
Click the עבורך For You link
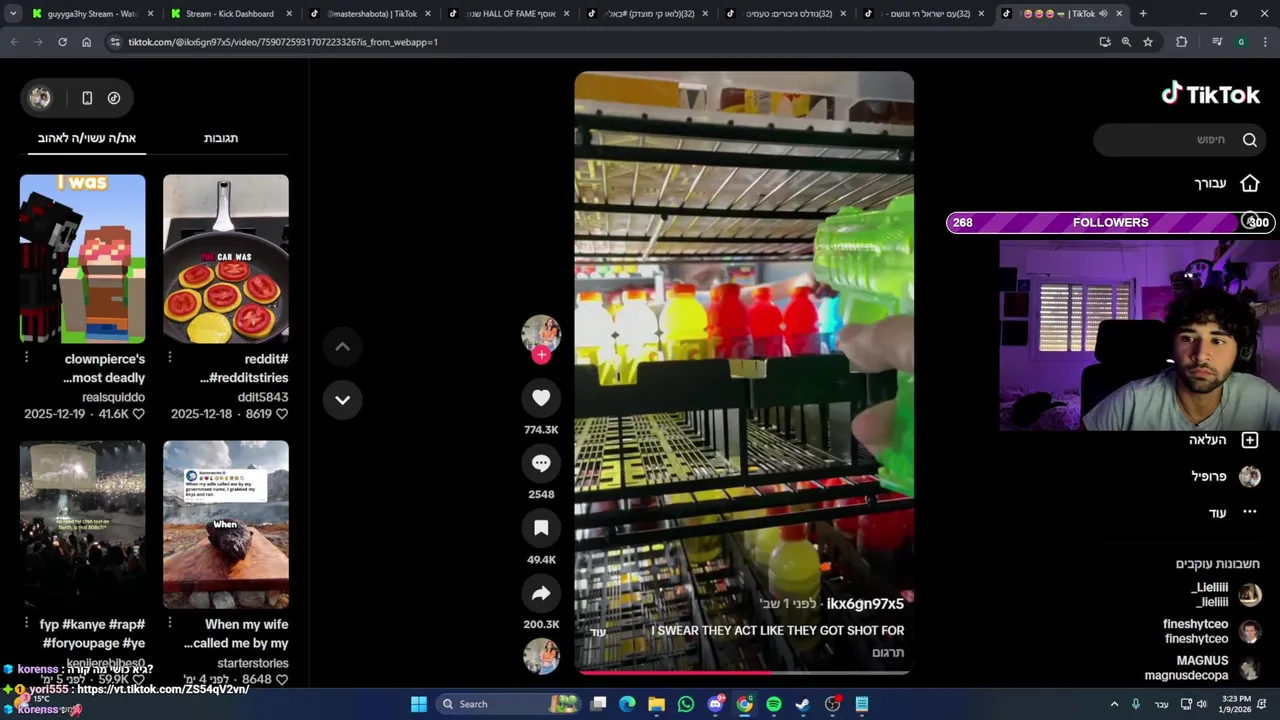(x=1210, y=183)
